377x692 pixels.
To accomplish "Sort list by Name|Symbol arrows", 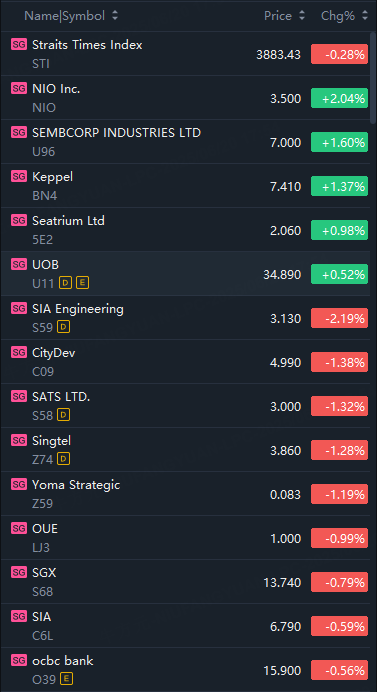I will [115, 16].
